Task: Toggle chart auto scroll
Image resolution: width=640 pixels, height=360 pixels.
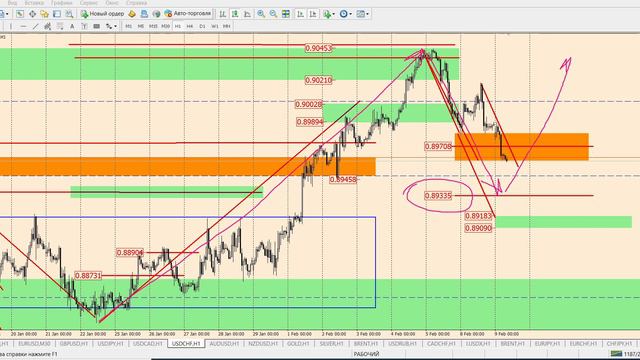Action: [300, 14]
